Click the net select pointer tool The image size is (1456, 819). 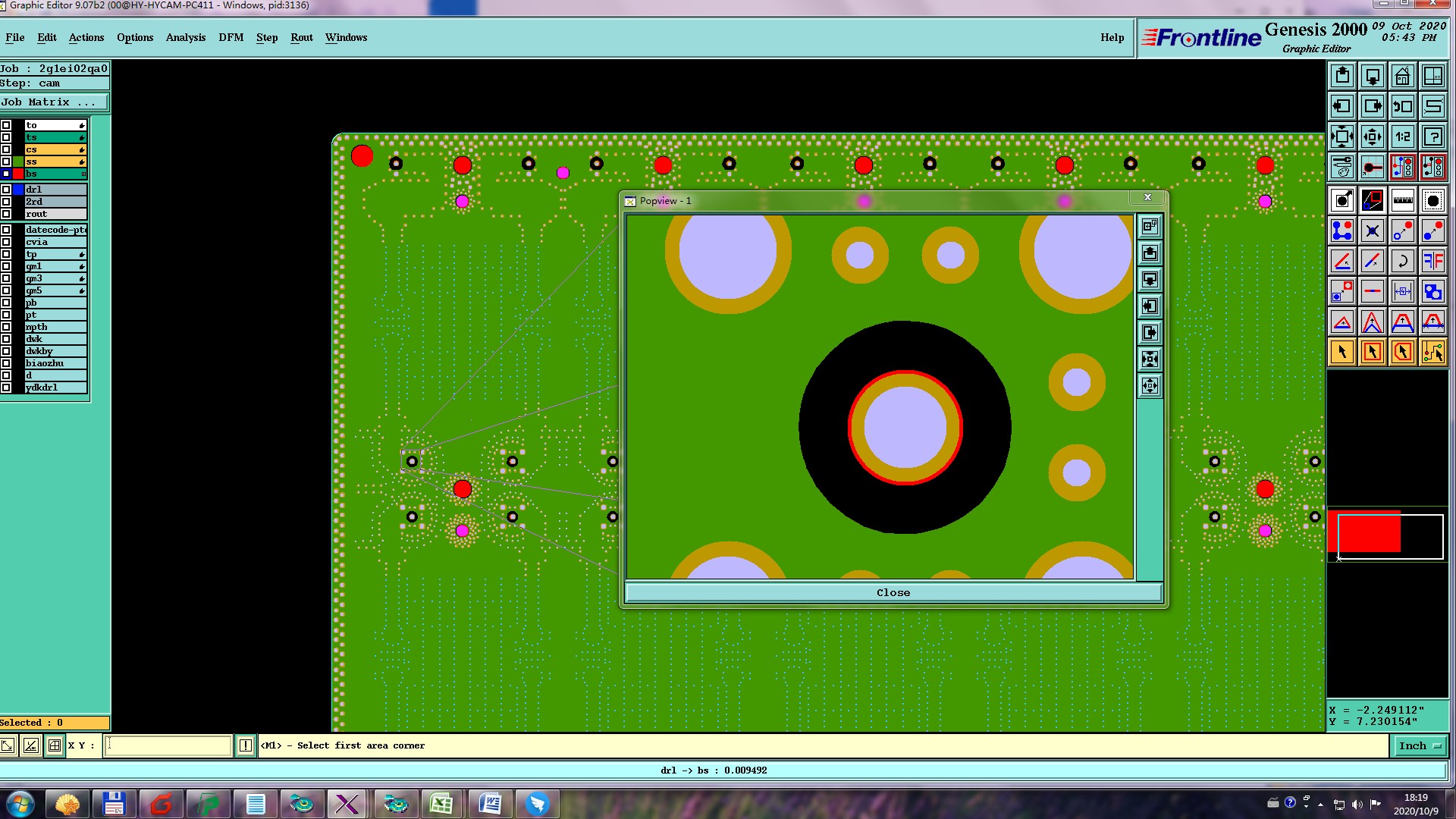(x=1432, y=352)
